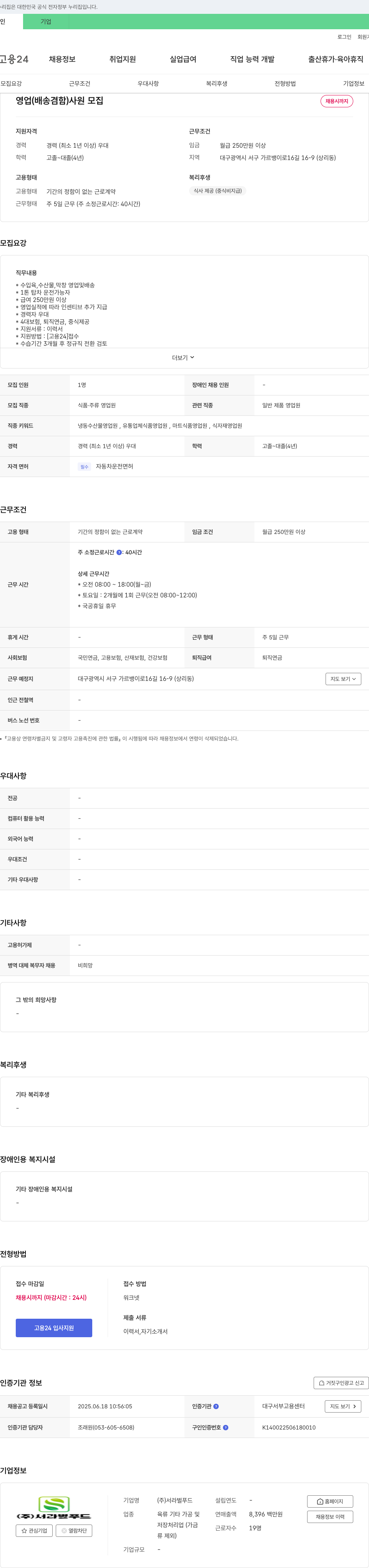The width and height of the screenshot is (369, 1568).
Task: Expand job details with 더보기
Action: (184, 358)
